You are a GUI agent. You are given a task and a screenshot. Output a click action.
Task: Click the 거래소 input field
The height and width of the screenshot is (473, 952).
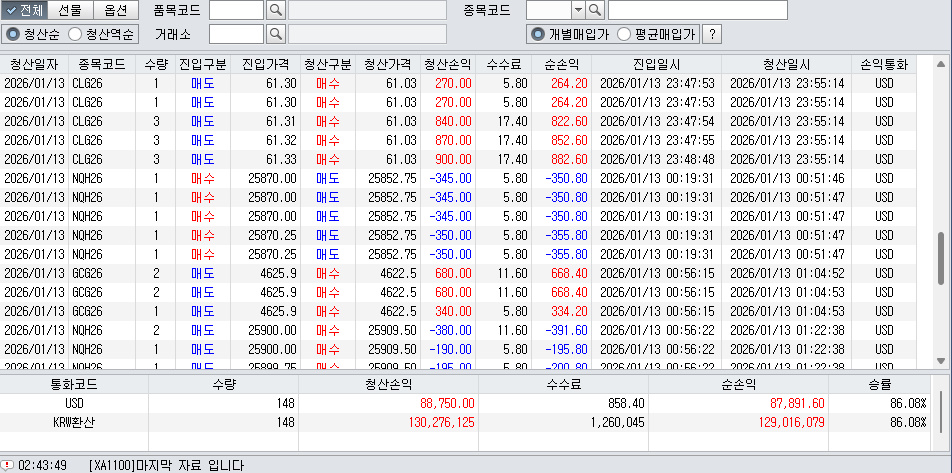click(236, 34)
